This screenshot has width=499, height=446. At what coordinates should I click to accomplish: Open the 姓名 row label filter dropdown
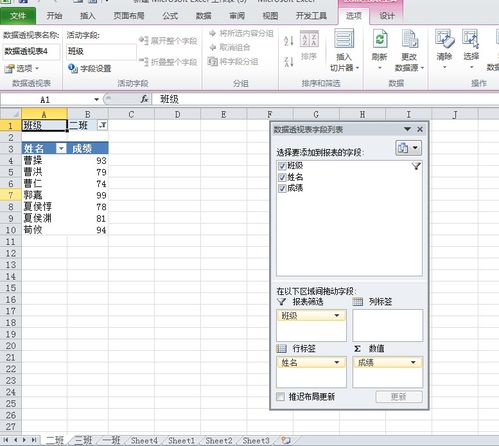coord(61,149)
